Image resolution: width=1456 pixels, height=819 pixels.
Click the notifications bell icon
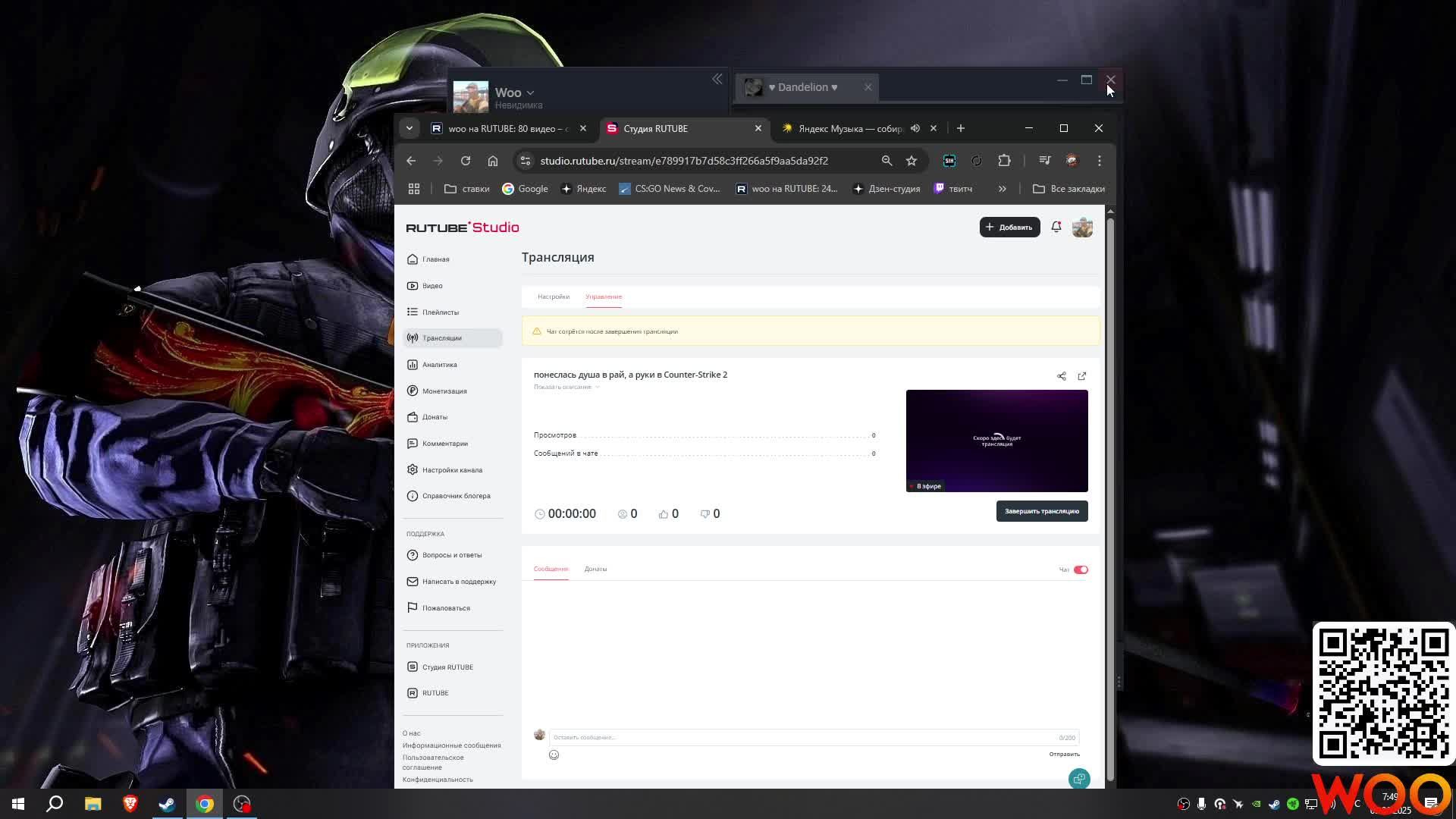(x=1056, y=227)
